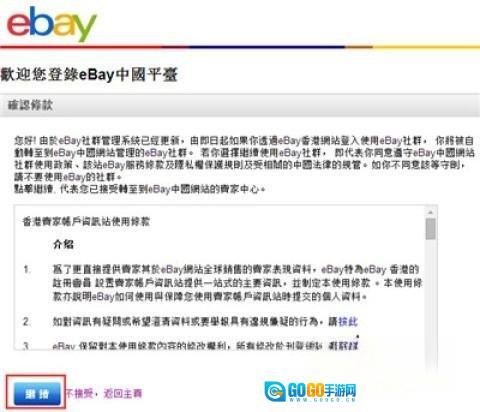This screenshot has height=412, width=480.
Task: Click the 介紹 heading inside terms box
Action: click(63, 245)
